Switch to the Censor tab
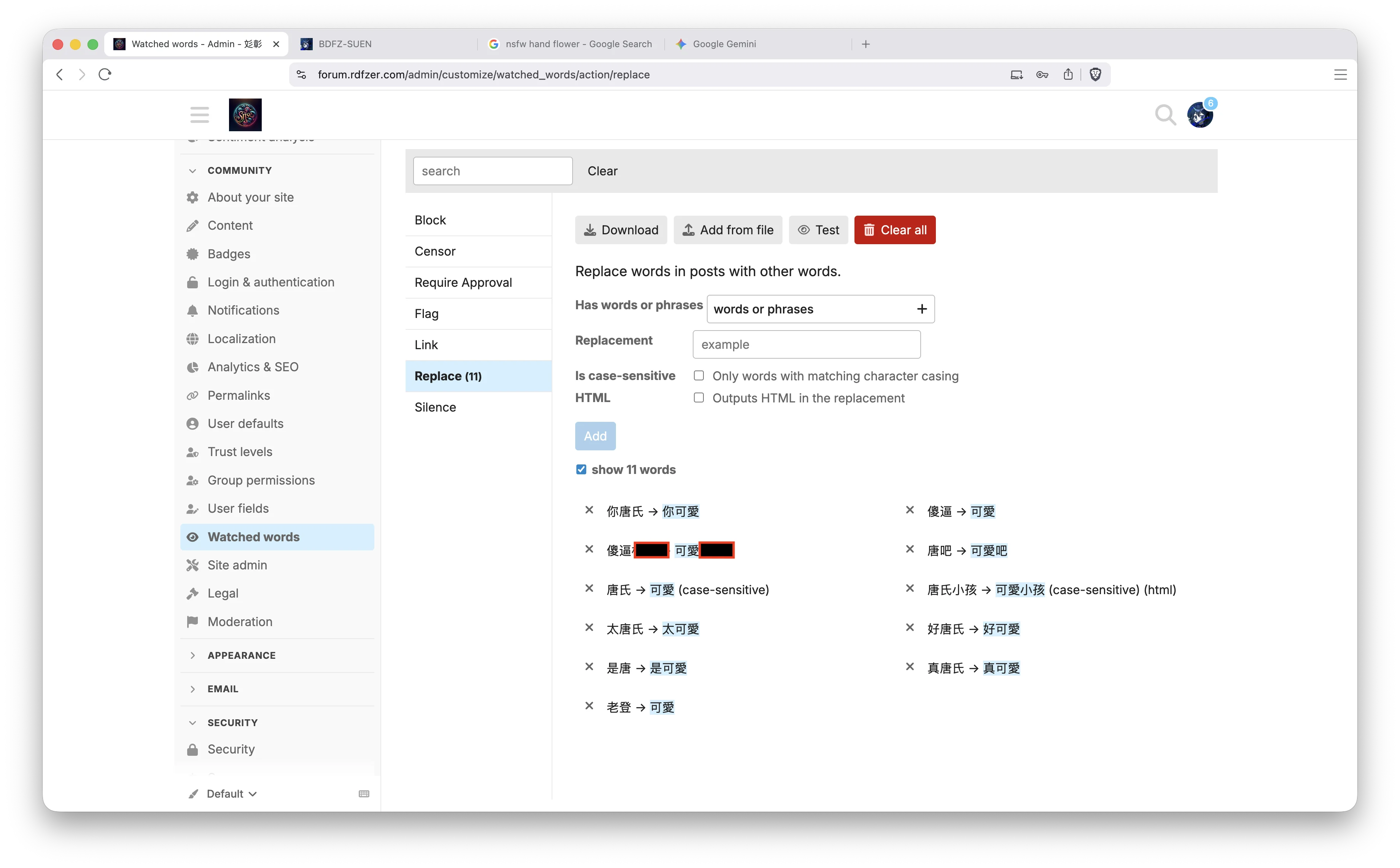 [x=435, y=251]
